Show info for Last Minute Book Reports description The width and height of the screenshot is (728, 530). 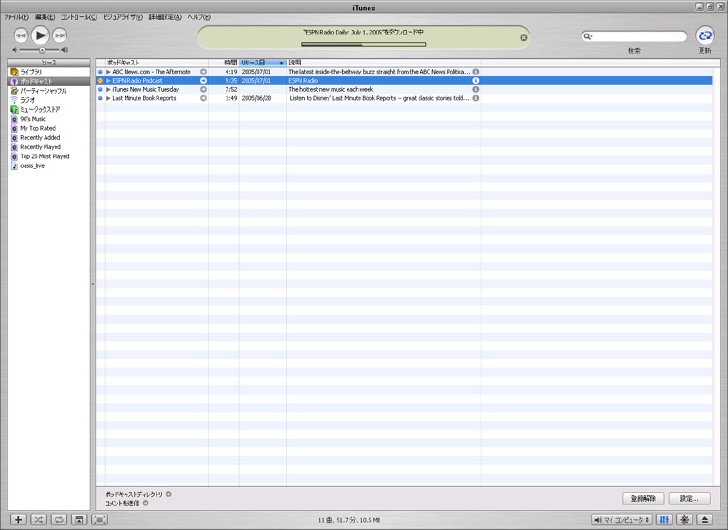476,98
